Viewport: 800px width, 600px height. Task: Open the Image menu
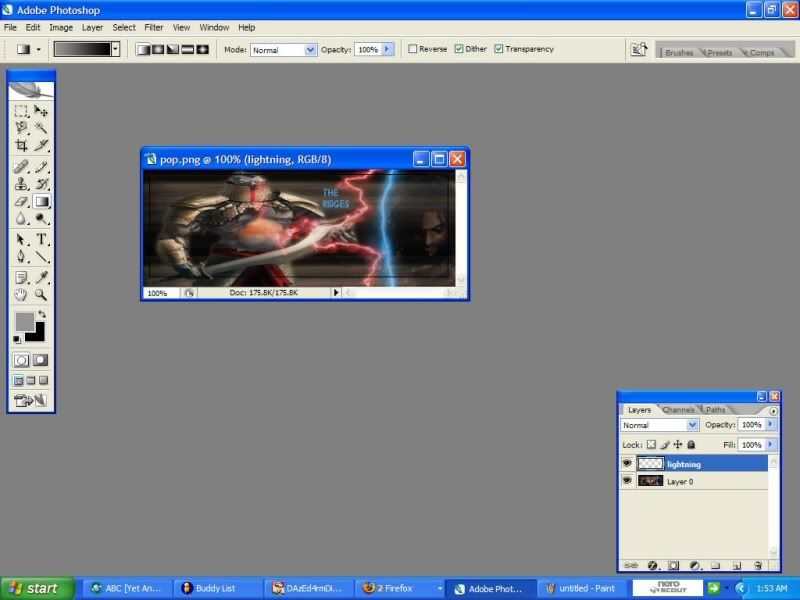(61, 28)
